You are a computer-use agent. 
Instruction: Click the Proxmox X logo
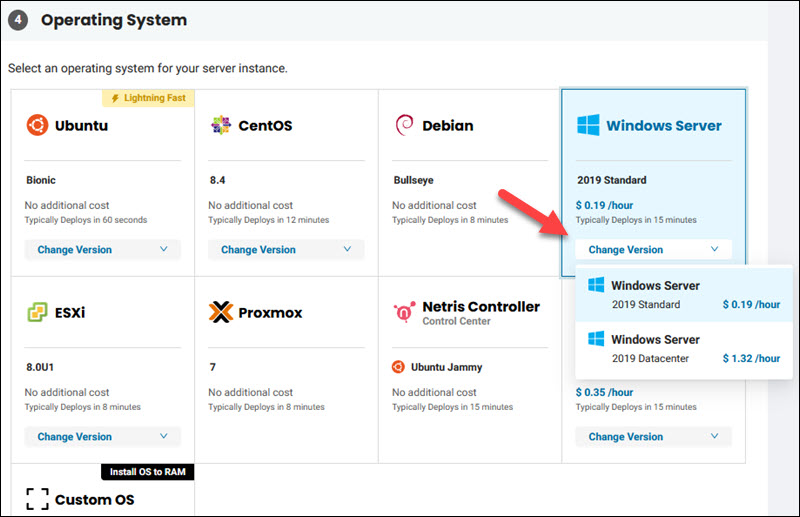pyautogui.click(x=221, y=312)
